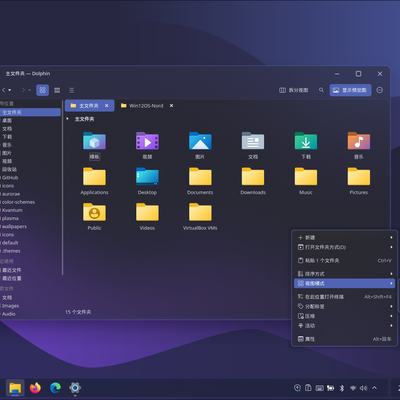
Task: Open the volume icon in system tray
Action: tap(363, 388)
